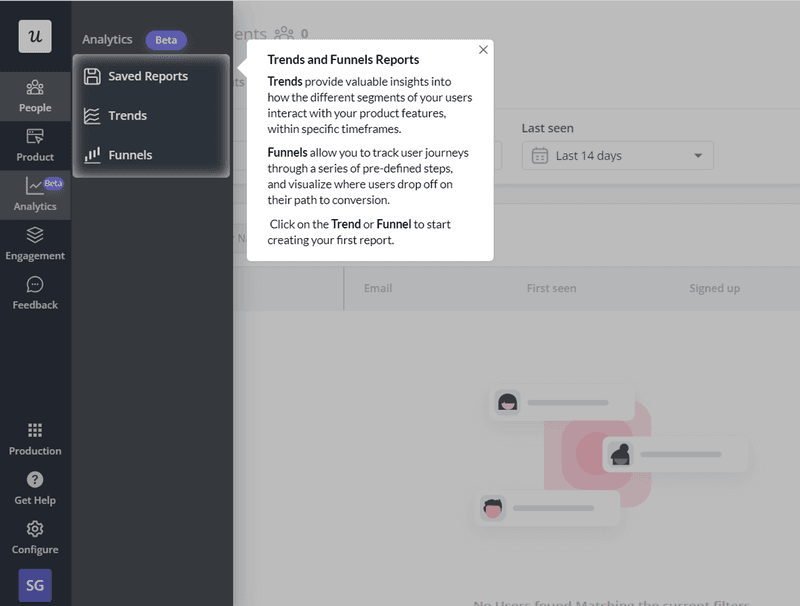Sort users by the Email column
The height and width of the screenshot is (606, 800).
pos(378,288)
